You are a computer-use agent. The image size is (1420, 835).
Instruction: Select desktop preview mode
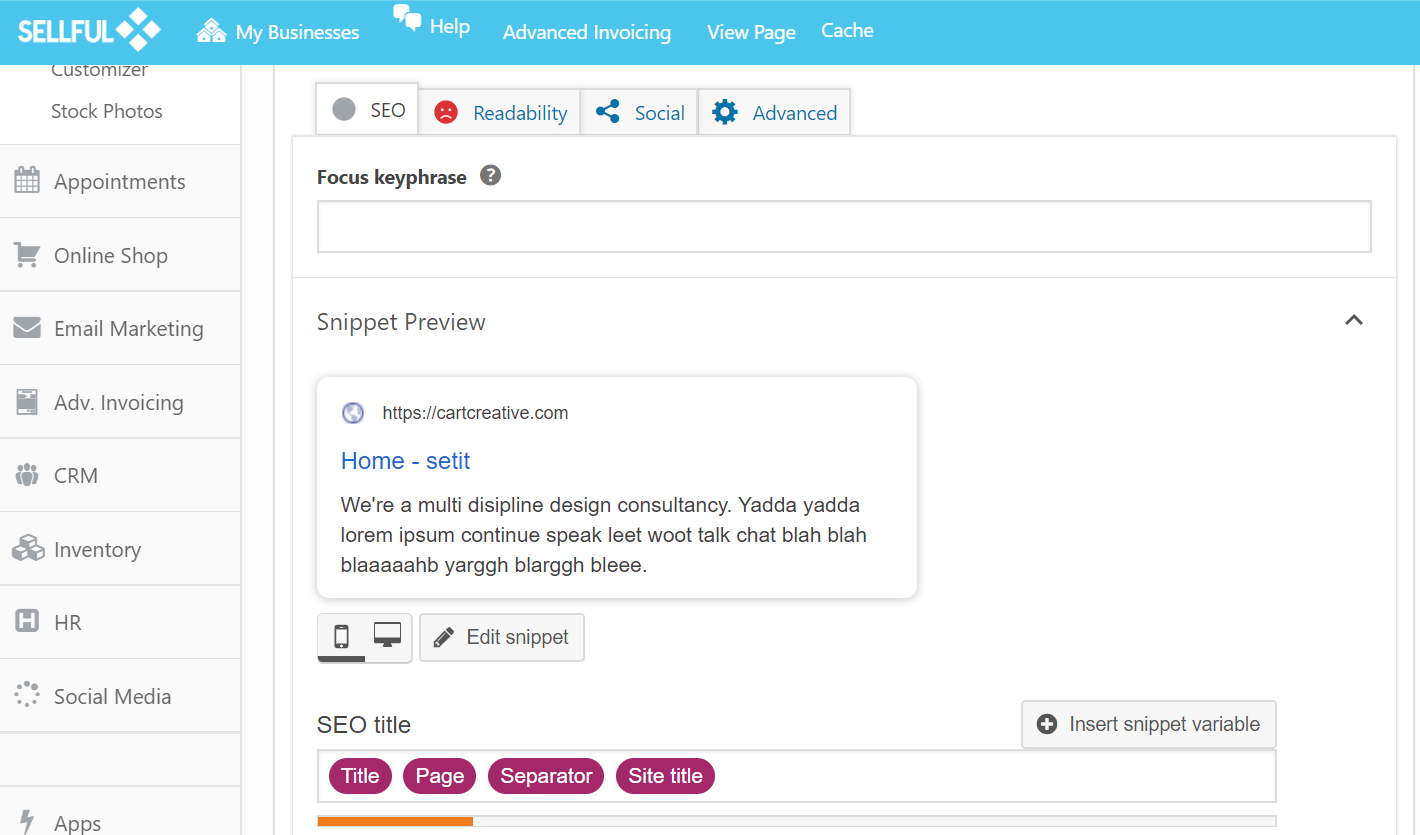click(388, 635)
